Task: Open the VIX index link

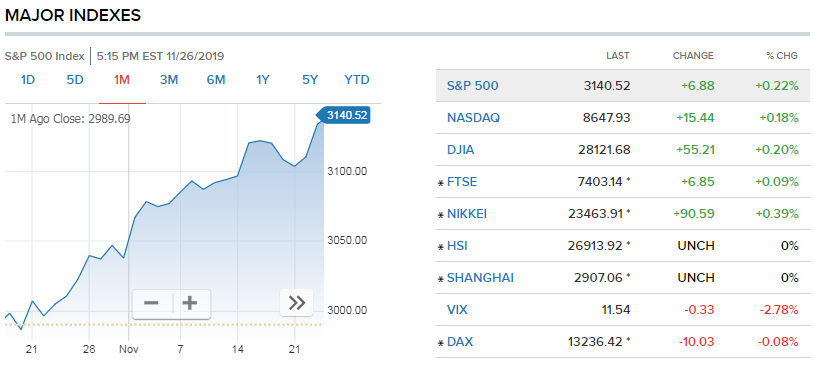Action: tap(457, 310)
